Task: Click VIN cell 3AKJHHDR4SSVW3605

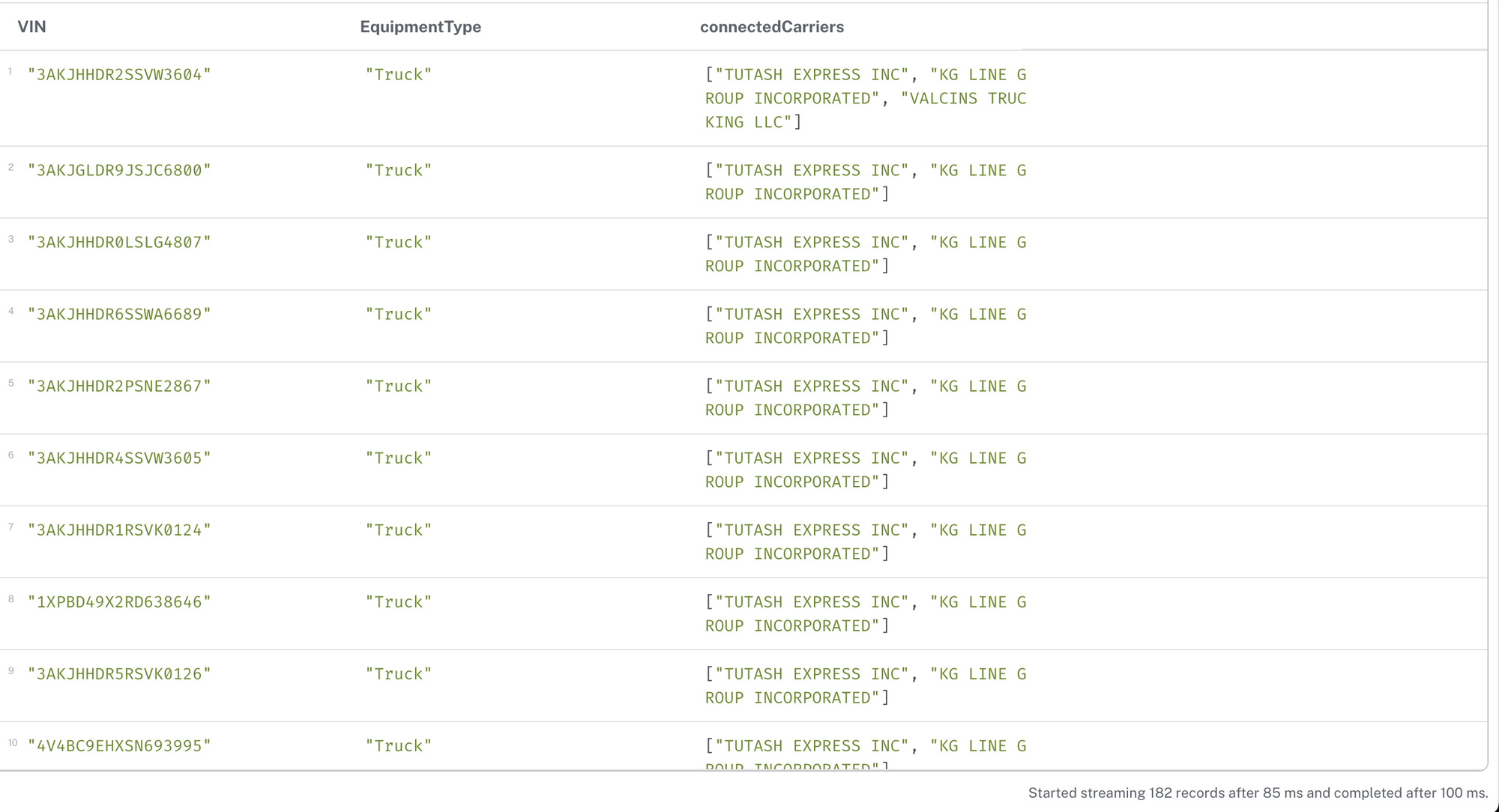Action: (119, 458)
